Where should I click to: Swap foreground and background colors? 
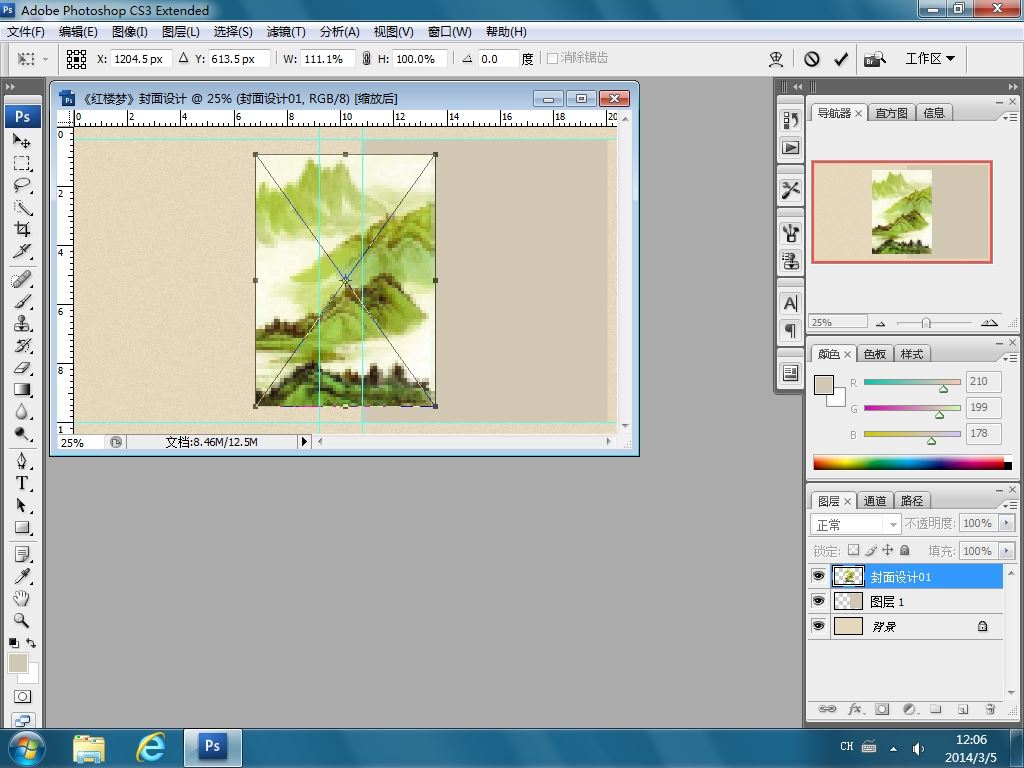coord(31,643)
